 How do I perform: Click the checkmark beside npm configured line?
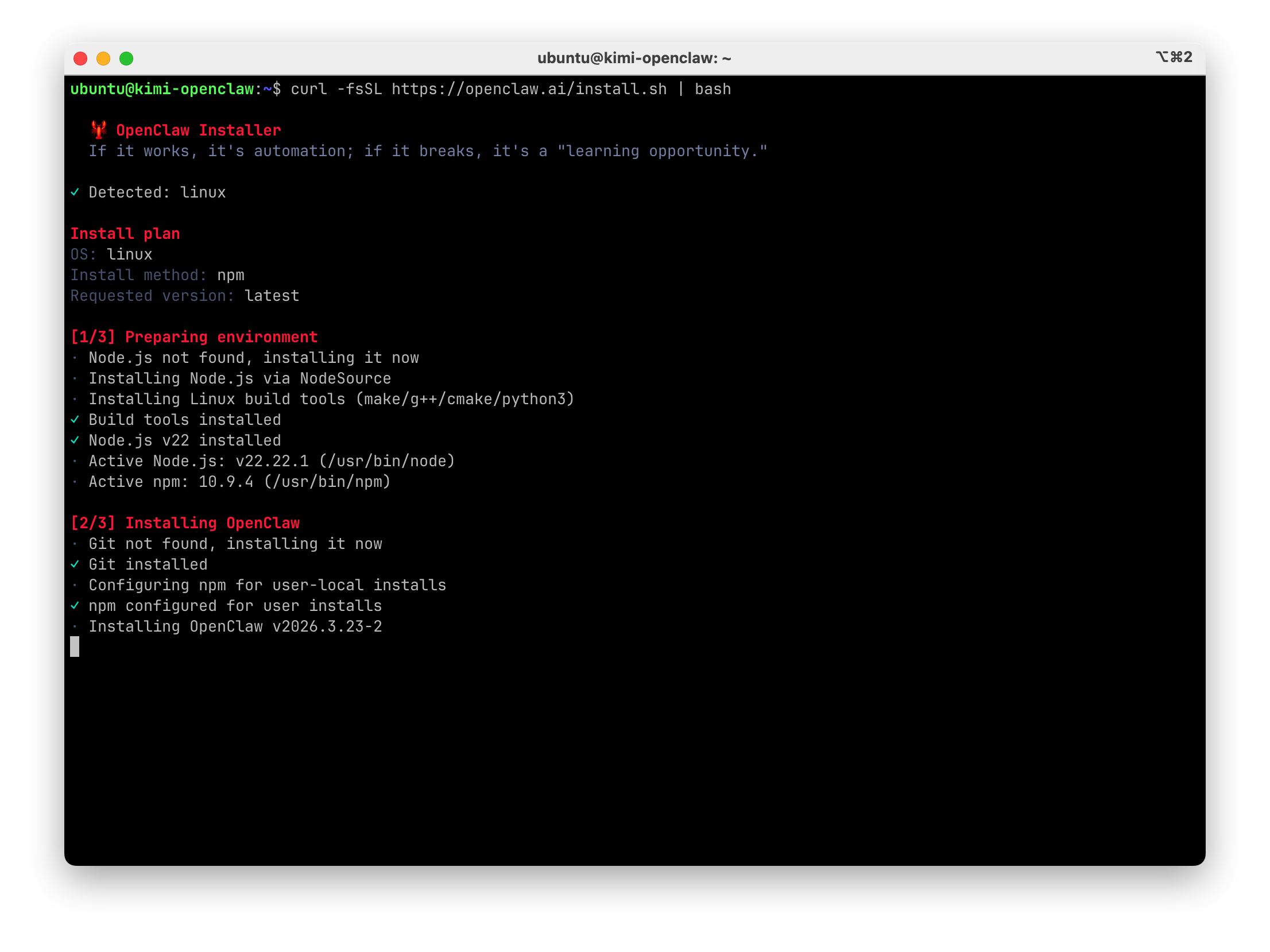pos(75,606)
